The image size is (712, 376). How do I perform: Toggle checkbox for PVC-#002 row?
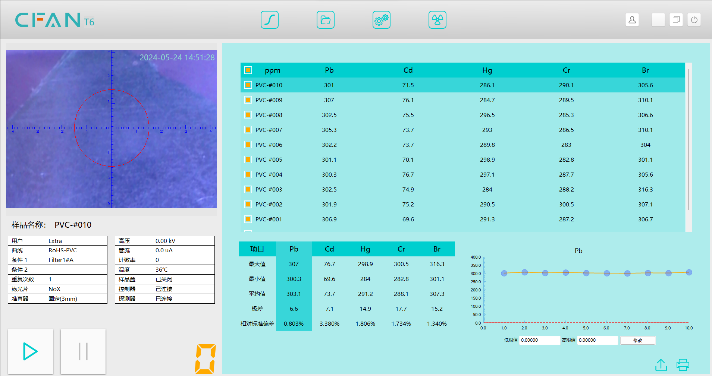pos(248,204)
